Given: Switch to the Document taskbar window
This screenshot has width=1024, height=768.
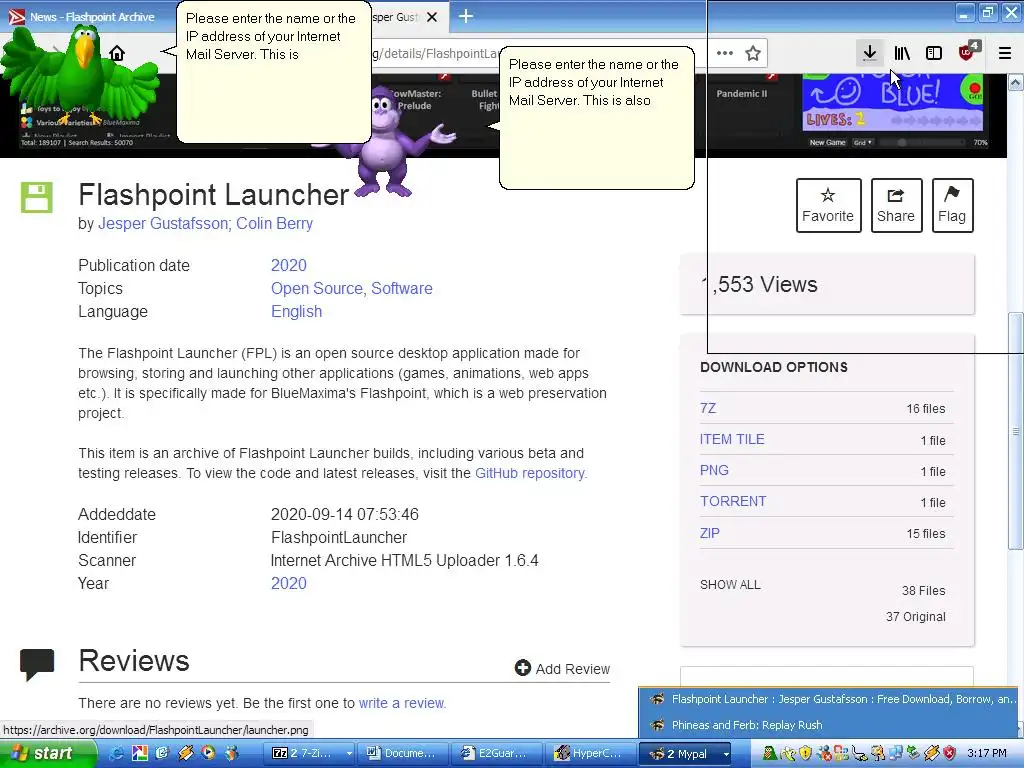Looking at the screenshot, I should [403, 753].
